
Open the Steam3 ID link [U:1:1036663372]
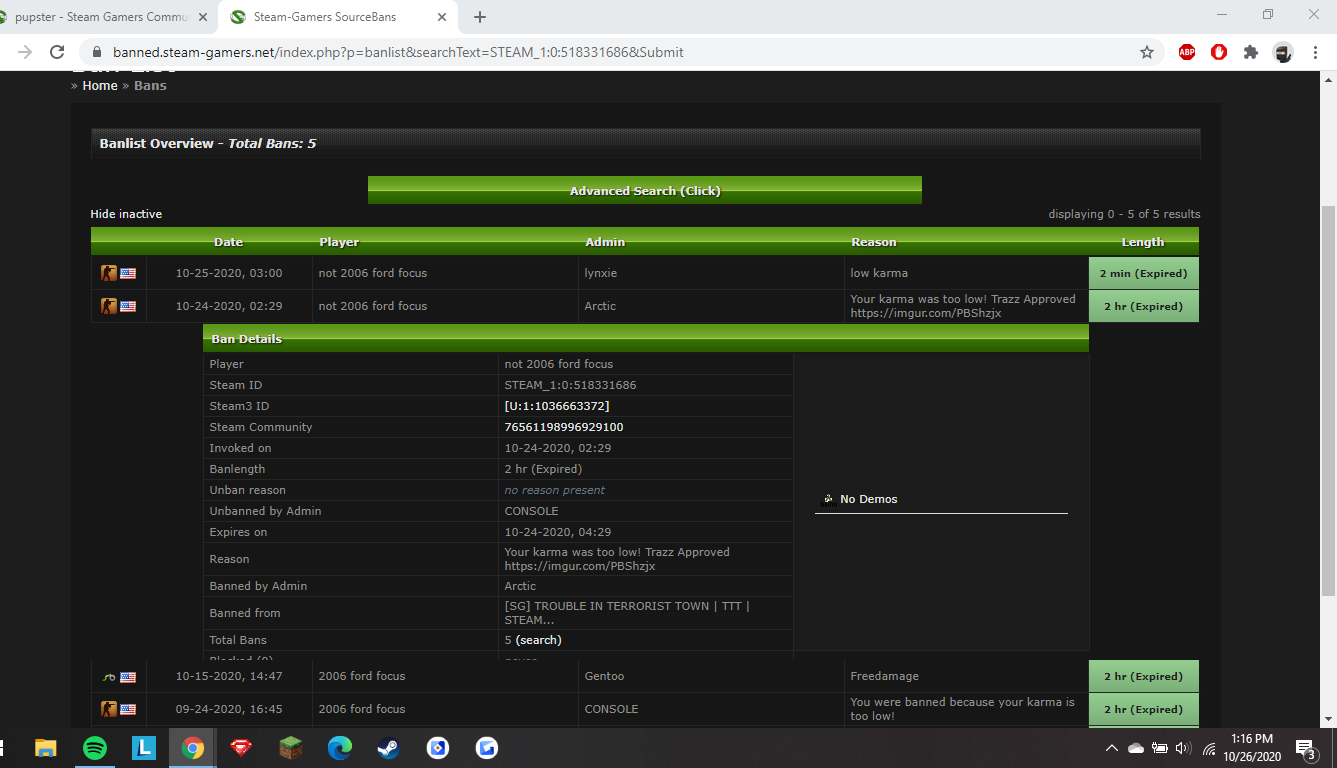(557, 406)
